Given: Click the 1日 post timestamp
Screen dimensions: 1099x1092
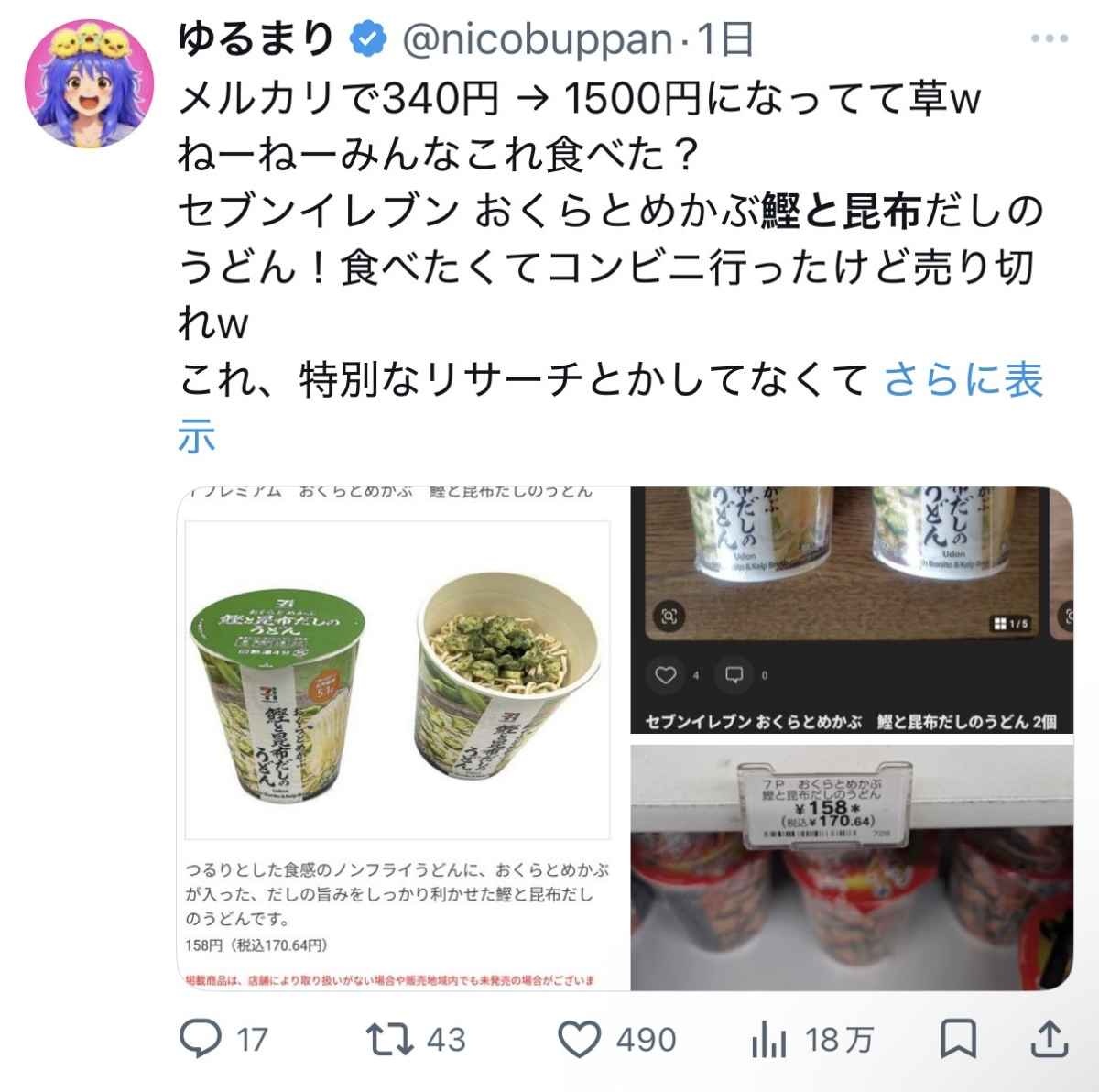Looking at the screenshot, I should pyautogui.click(x=726, y=39).
